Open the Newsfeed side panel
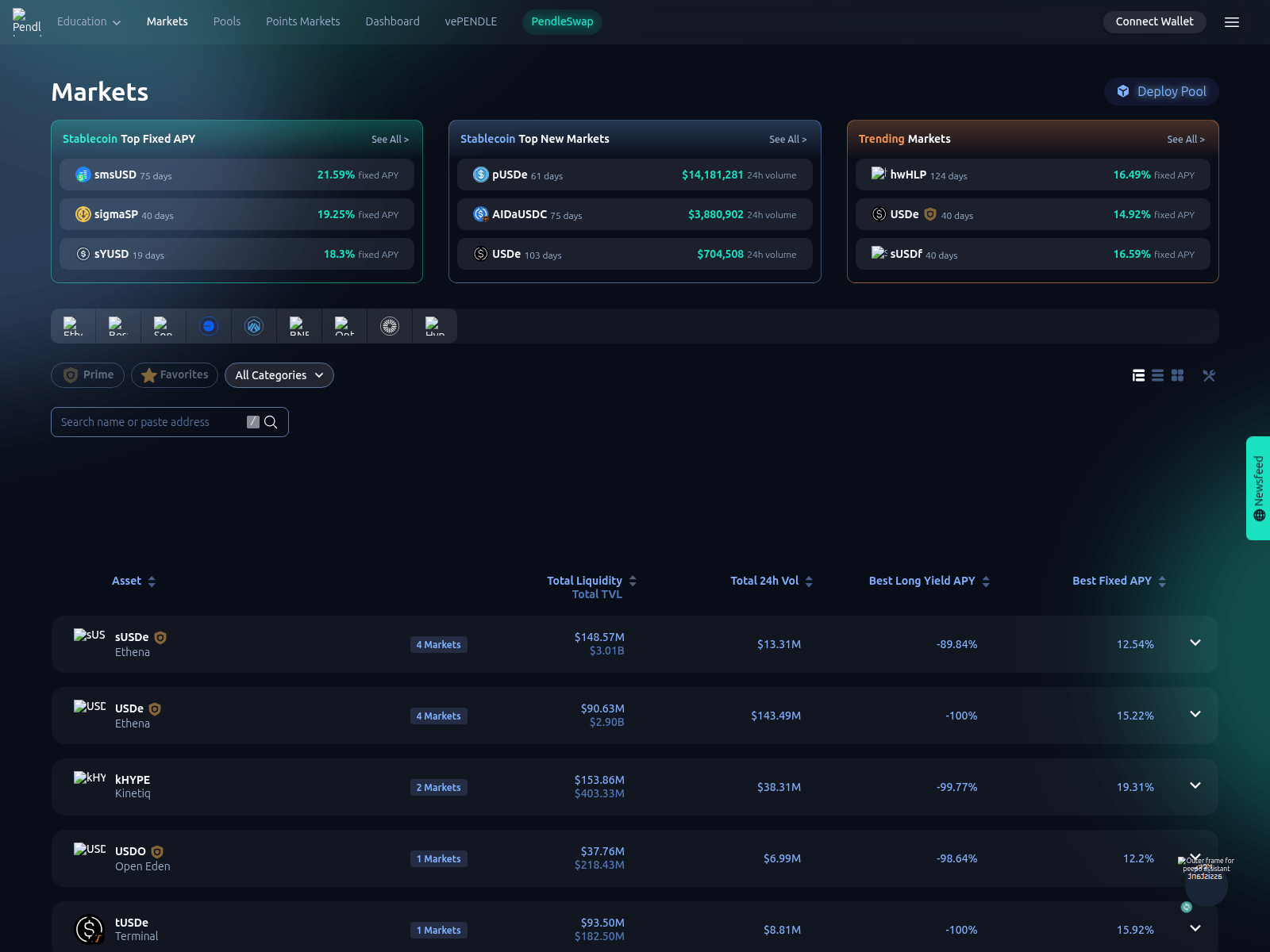 pos(1258,488)
